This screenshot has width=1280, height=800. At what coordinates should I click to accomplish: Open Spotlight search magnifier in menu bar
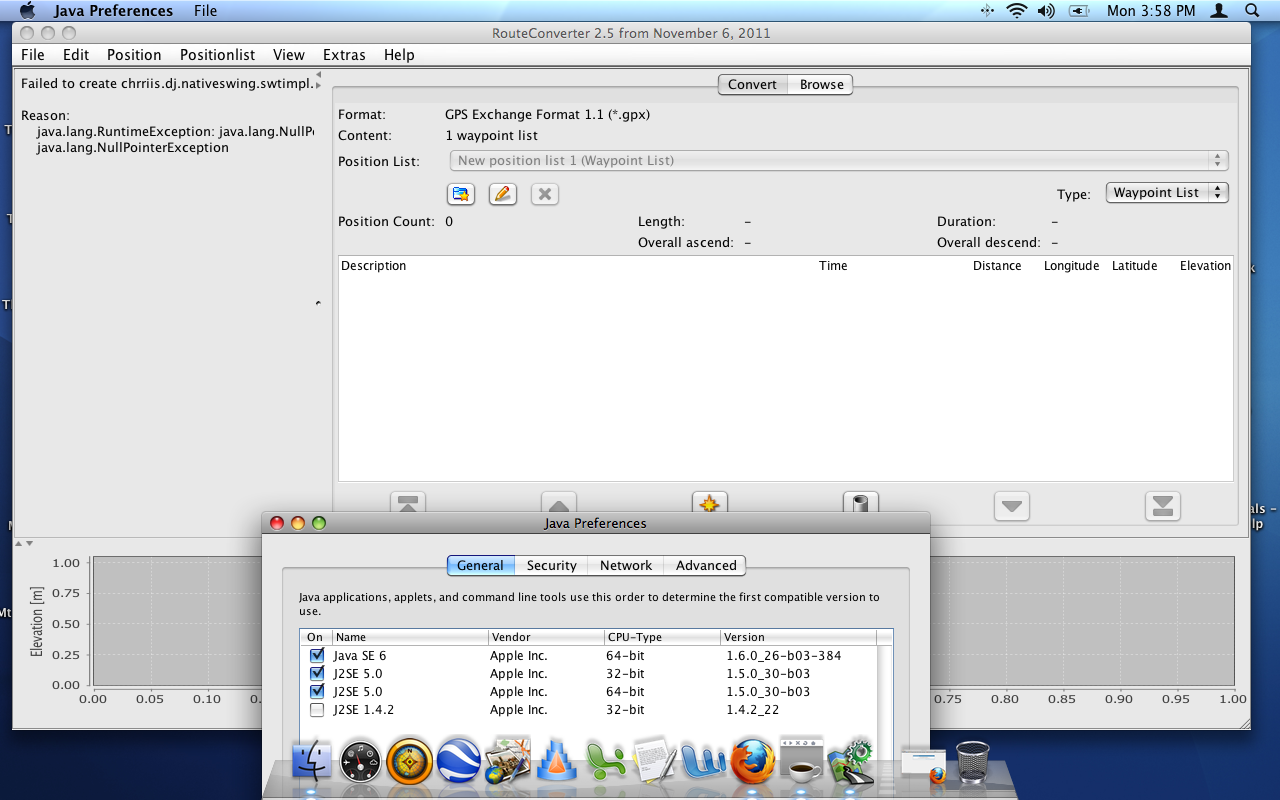[1252, 11]
